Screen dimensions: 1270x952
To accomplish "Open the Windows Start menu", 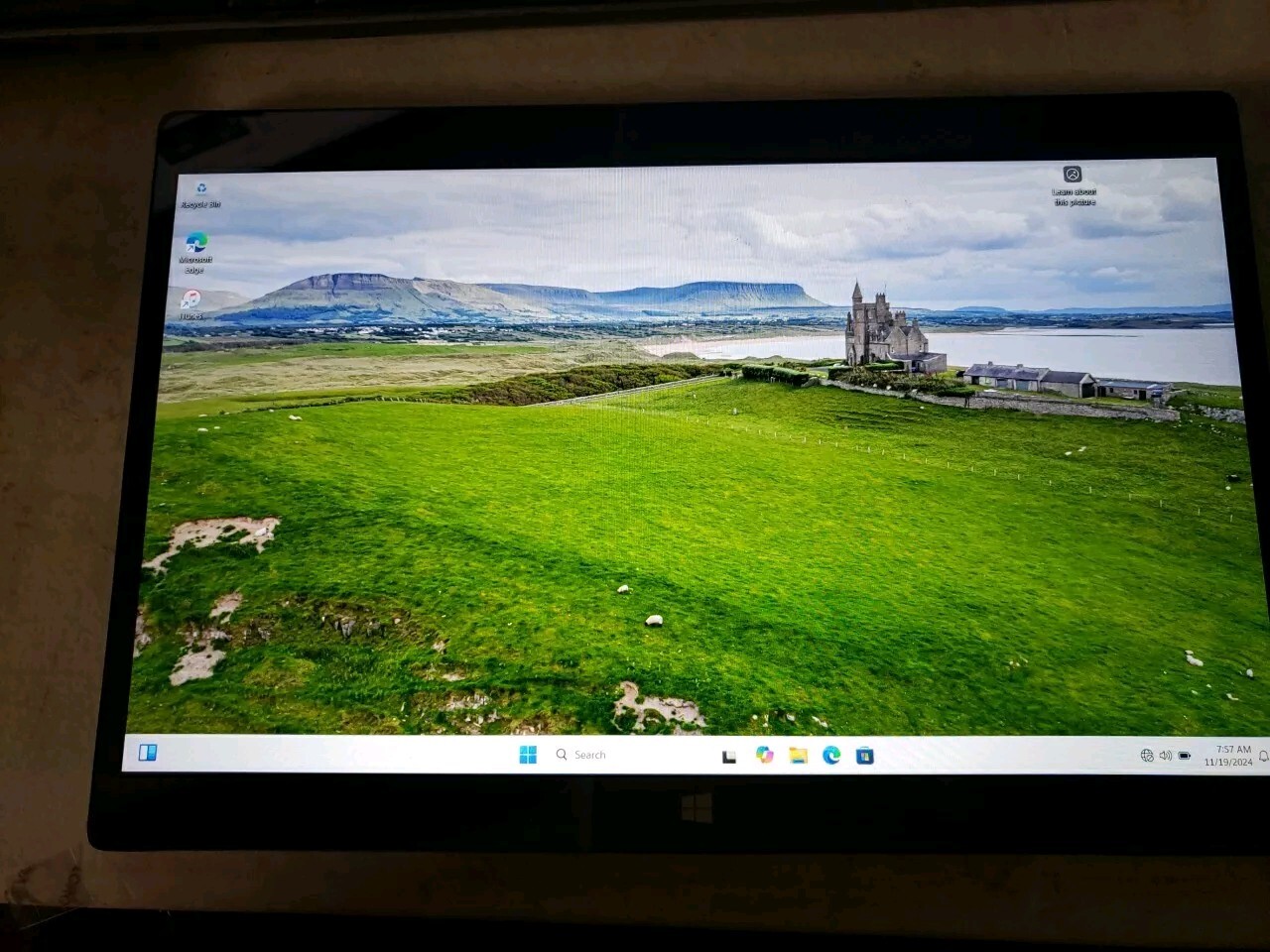I will (528, 755).
